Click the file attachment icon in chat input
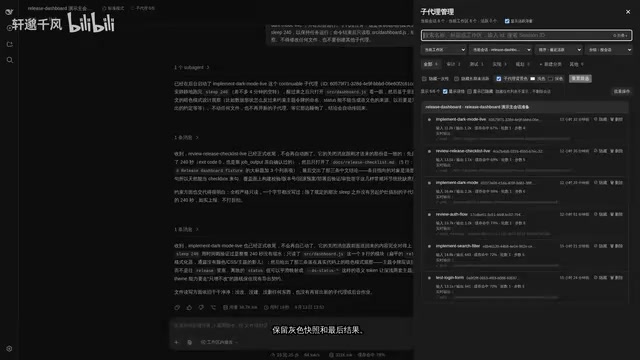This screenshot has width=640, height=360. (x=189, y=342)
